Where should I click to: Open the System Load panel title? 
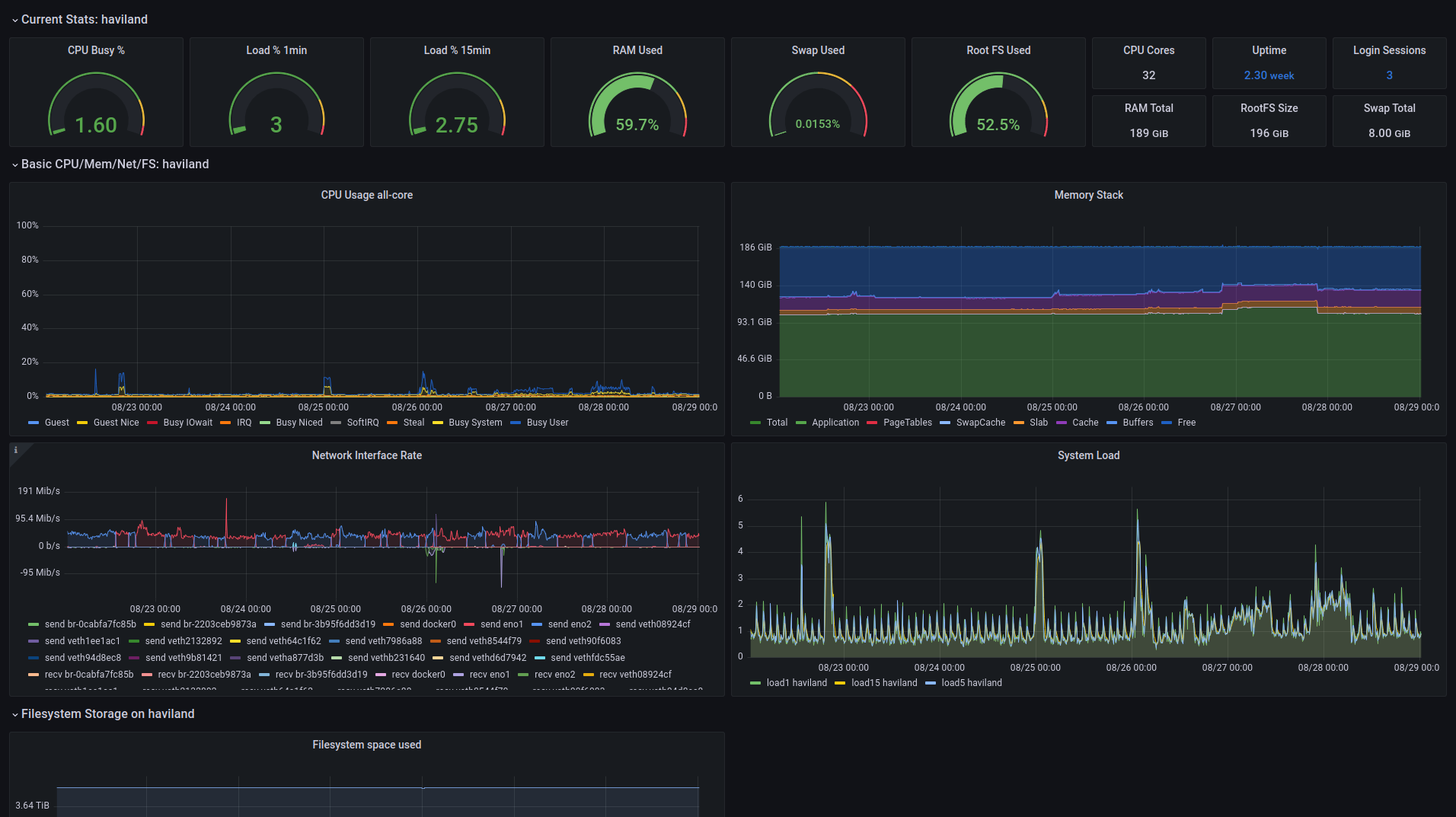click(x=1088, y=455)
